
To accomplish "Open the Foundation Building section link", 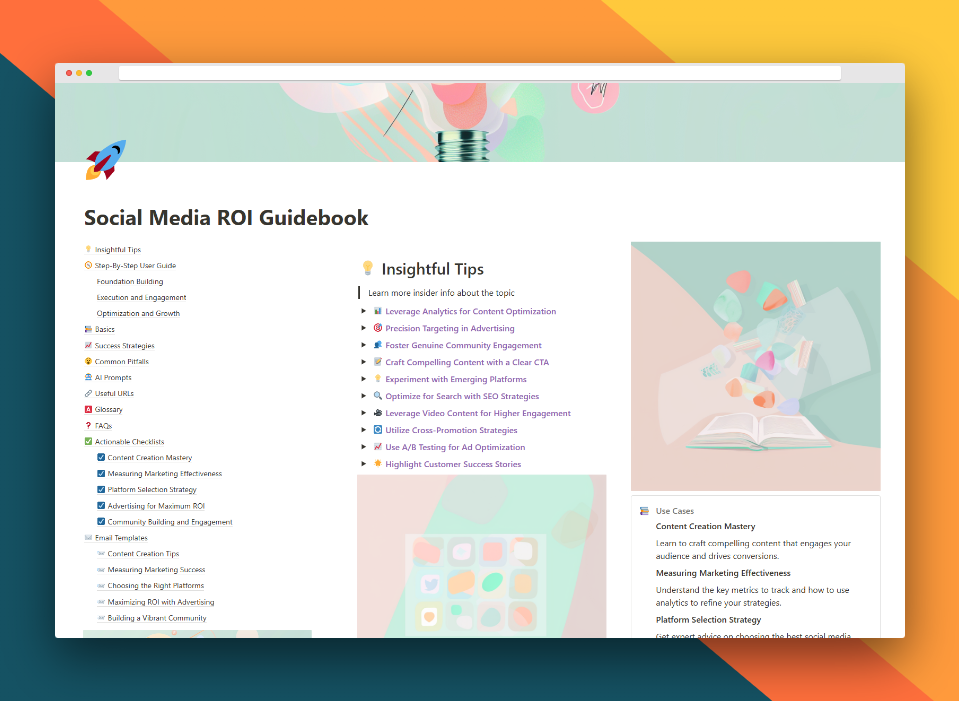I will pos(130,281).
